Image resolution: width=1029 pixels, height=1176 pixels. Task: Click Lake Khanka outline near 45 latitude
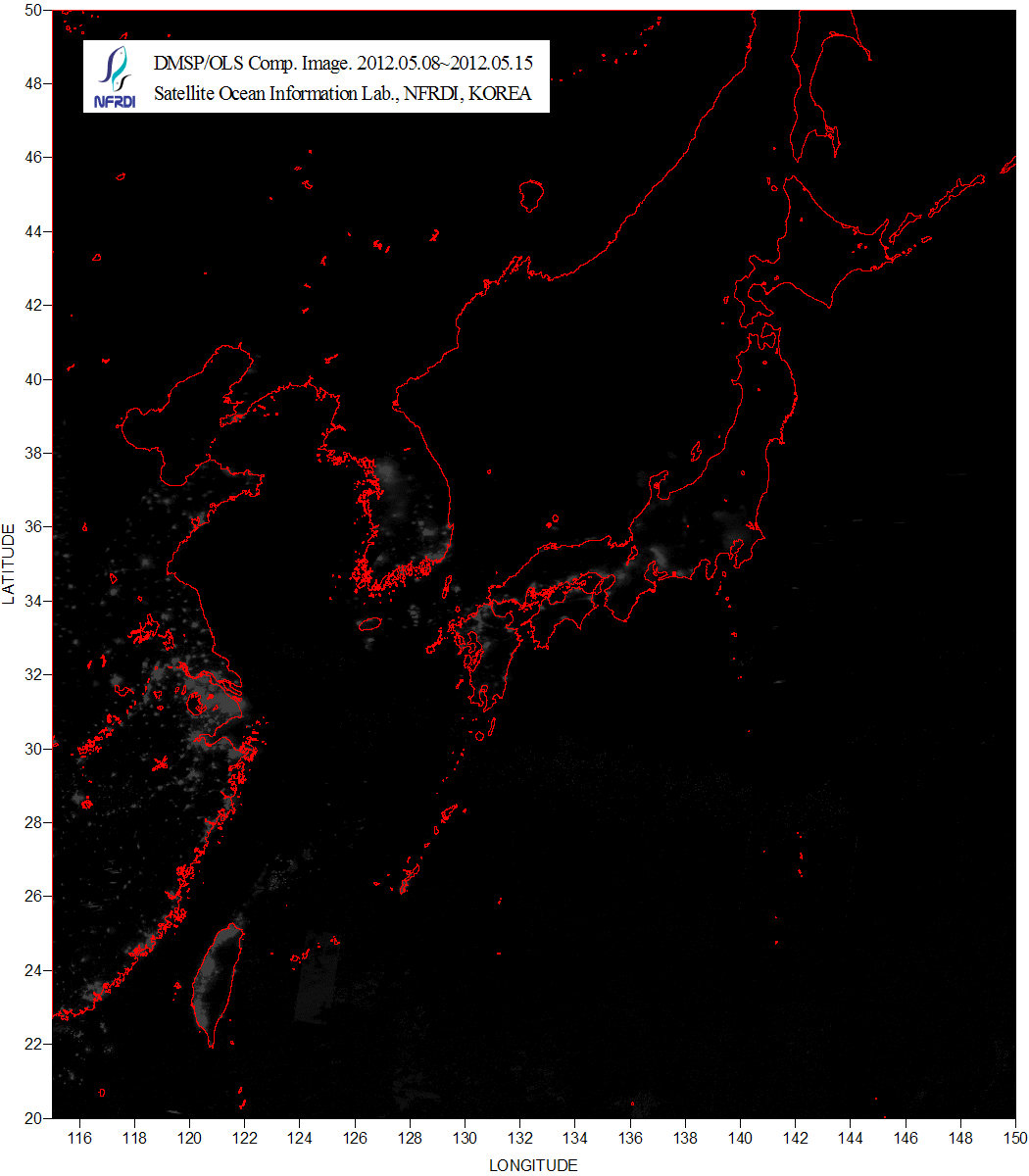(531, 194)
